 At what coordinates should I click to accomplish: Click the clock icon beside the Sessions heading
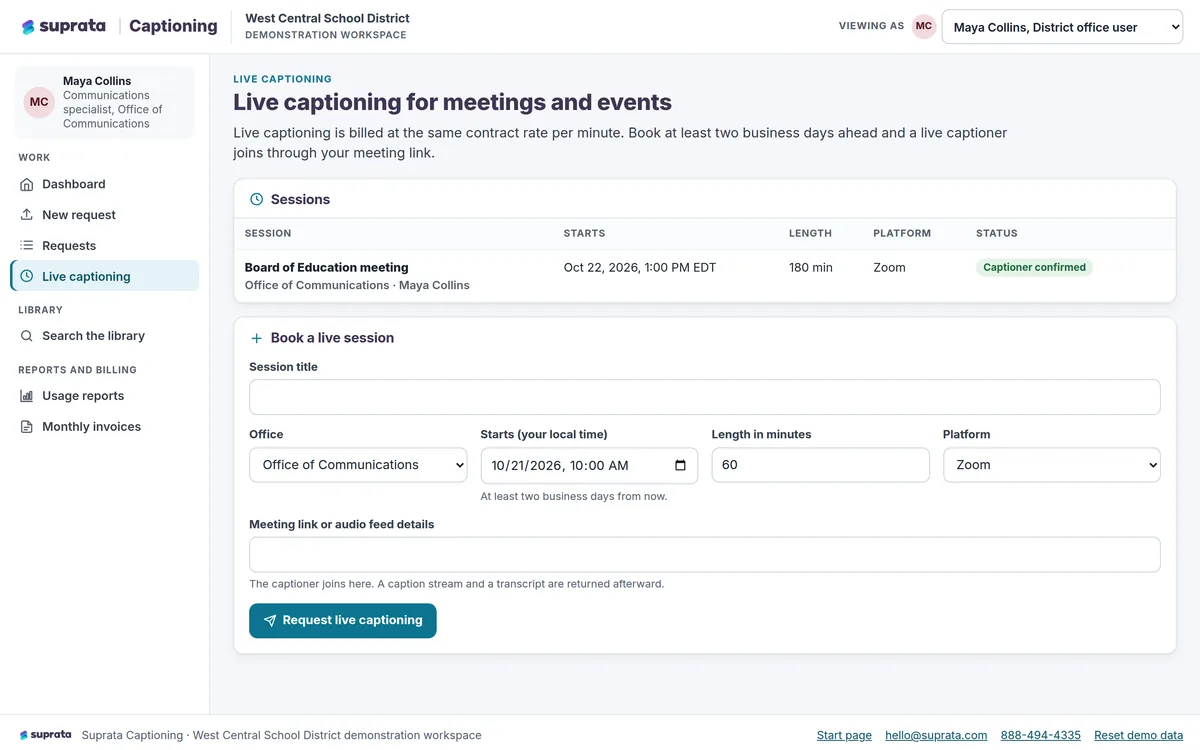pos(256,199)
